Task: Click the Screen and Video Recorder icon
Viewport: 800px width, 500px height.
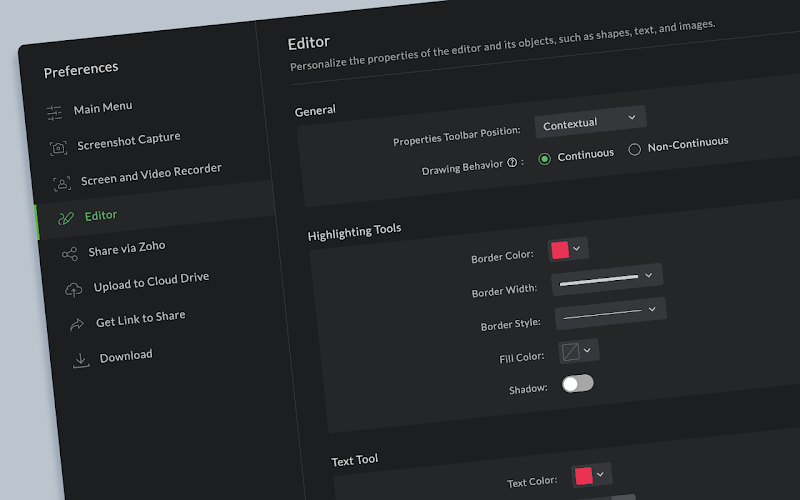Action: (x=62, y=183)
